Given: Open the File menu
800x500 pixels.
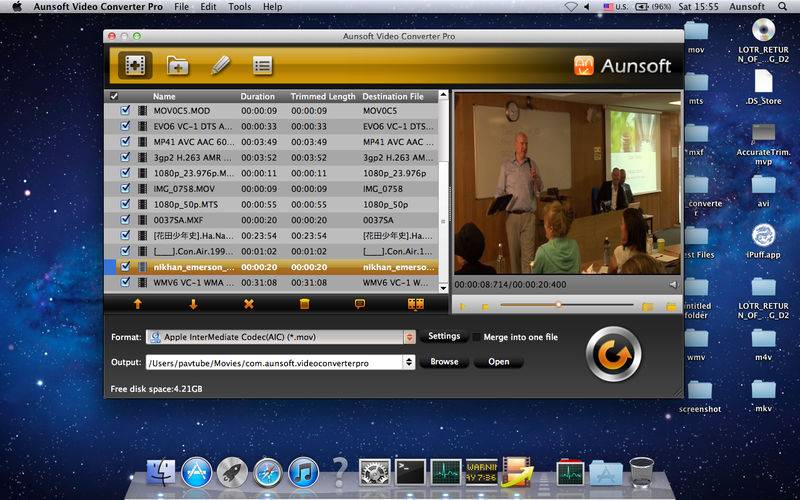Looking at the screenshot, I should pos(181,7).
